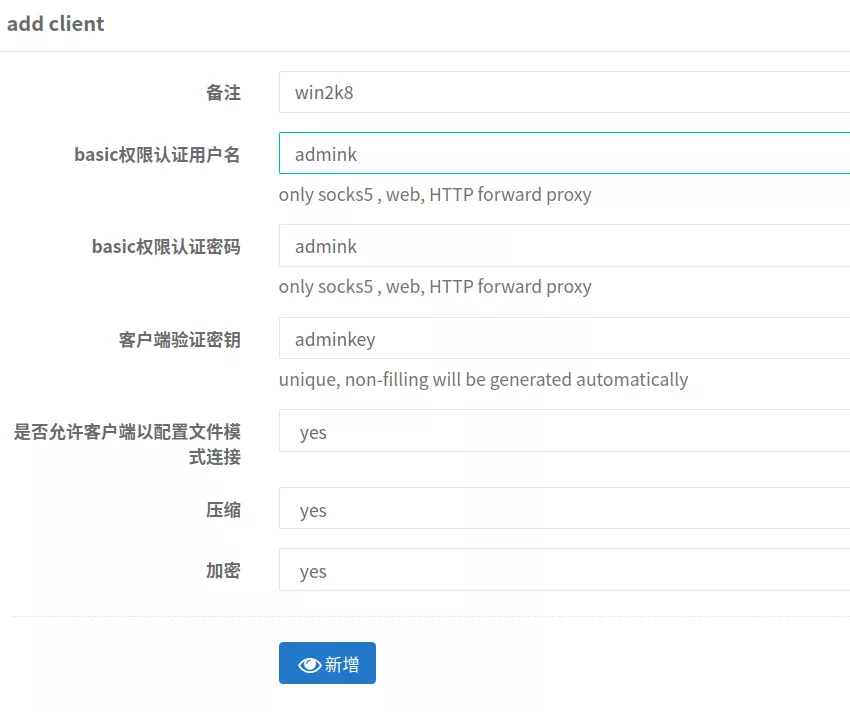Open the 压缩 yes dropdown
The height and width of the screenshot is (712, 850).
click(x=564, y=509)
